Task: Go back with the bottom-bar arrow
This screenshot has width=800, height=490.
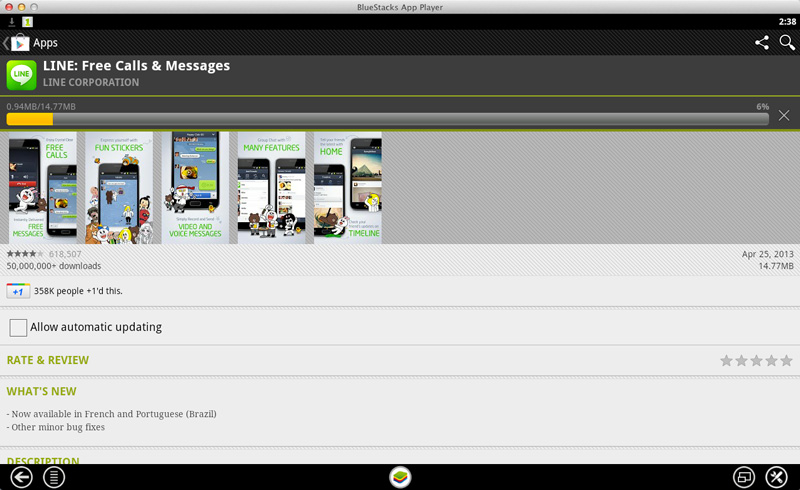Action: pyautogui.click(x=21, y=477)
